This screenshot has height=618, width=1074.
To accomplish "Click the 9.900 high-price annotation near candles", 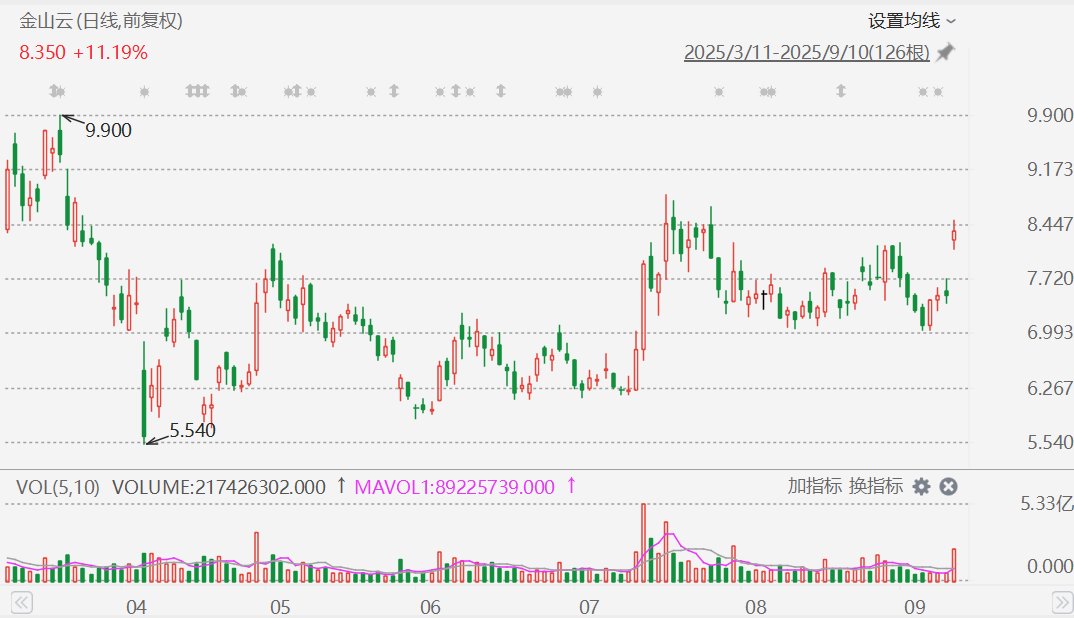I will pyautogui.click(x=108, y=130).
